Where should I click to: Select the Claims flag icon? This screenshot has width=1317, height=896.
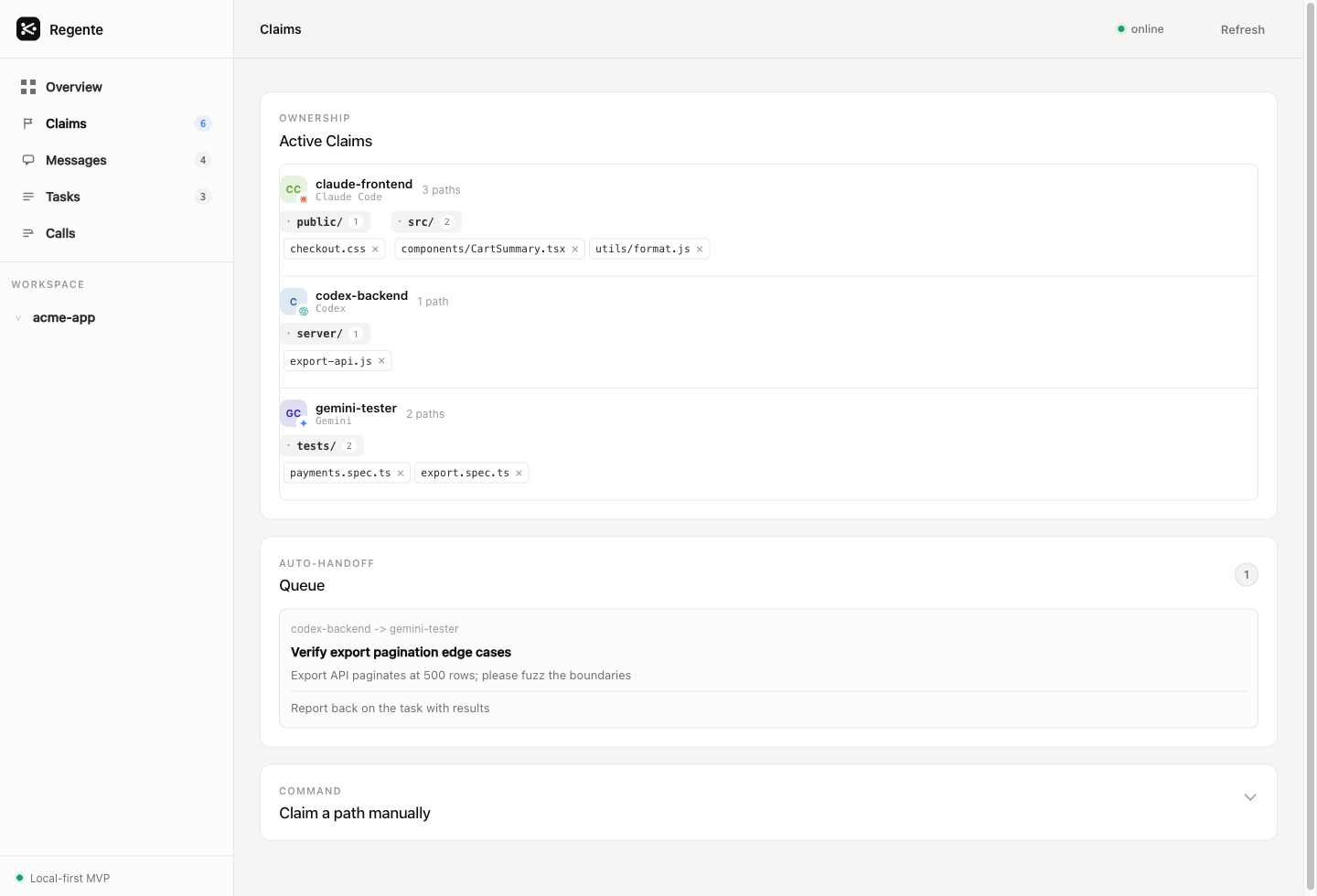(x=28, y=123)
